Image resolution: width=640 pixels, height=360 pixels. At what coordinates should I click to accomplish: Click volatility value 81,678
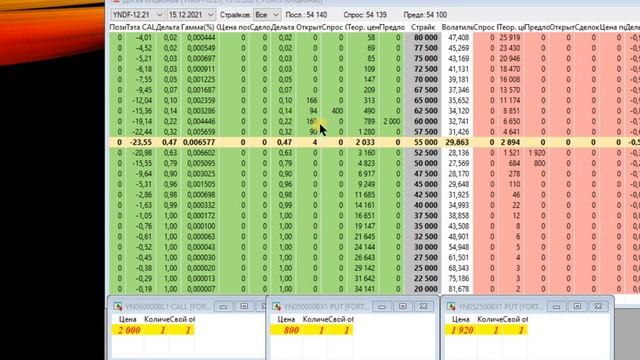pos(458,289)
